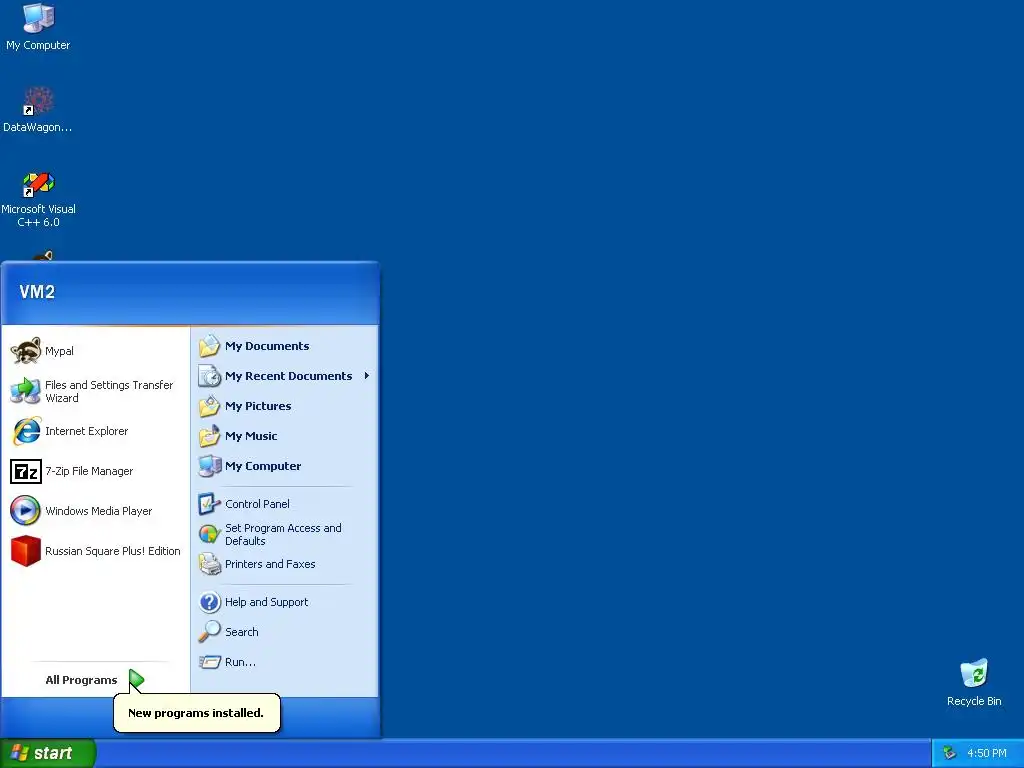Click Files and Settings Transfer Wizard text
The width and height of the screenshot is (1024, 768).
click(108, 391)
